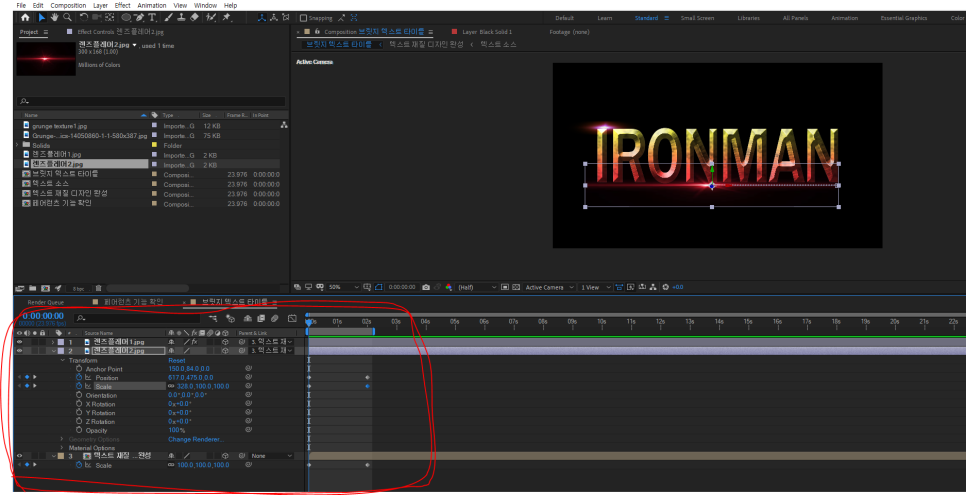
Task: Select the Puppet Pin tool
Action: click(x=226, y=18)
